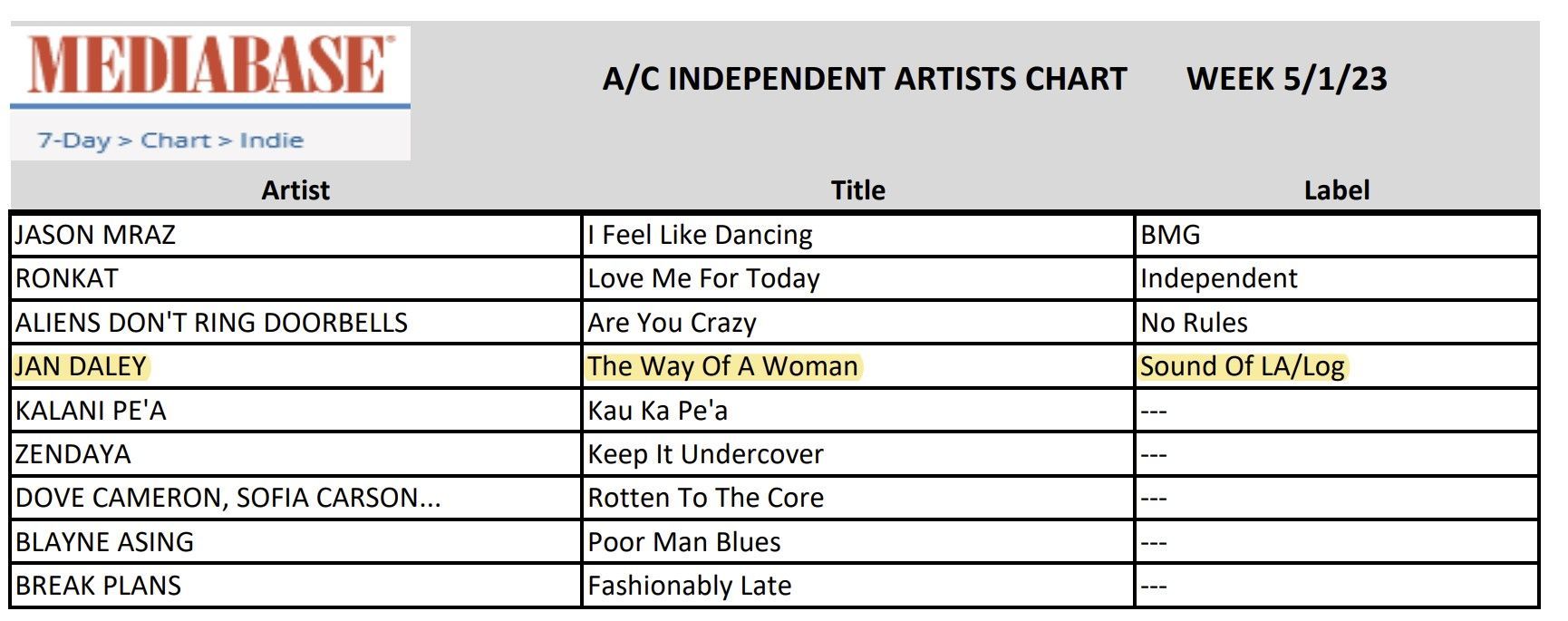Click the Chart breadcrumb link
This screenshot has width=1568, height=621.
click(175, 141)
